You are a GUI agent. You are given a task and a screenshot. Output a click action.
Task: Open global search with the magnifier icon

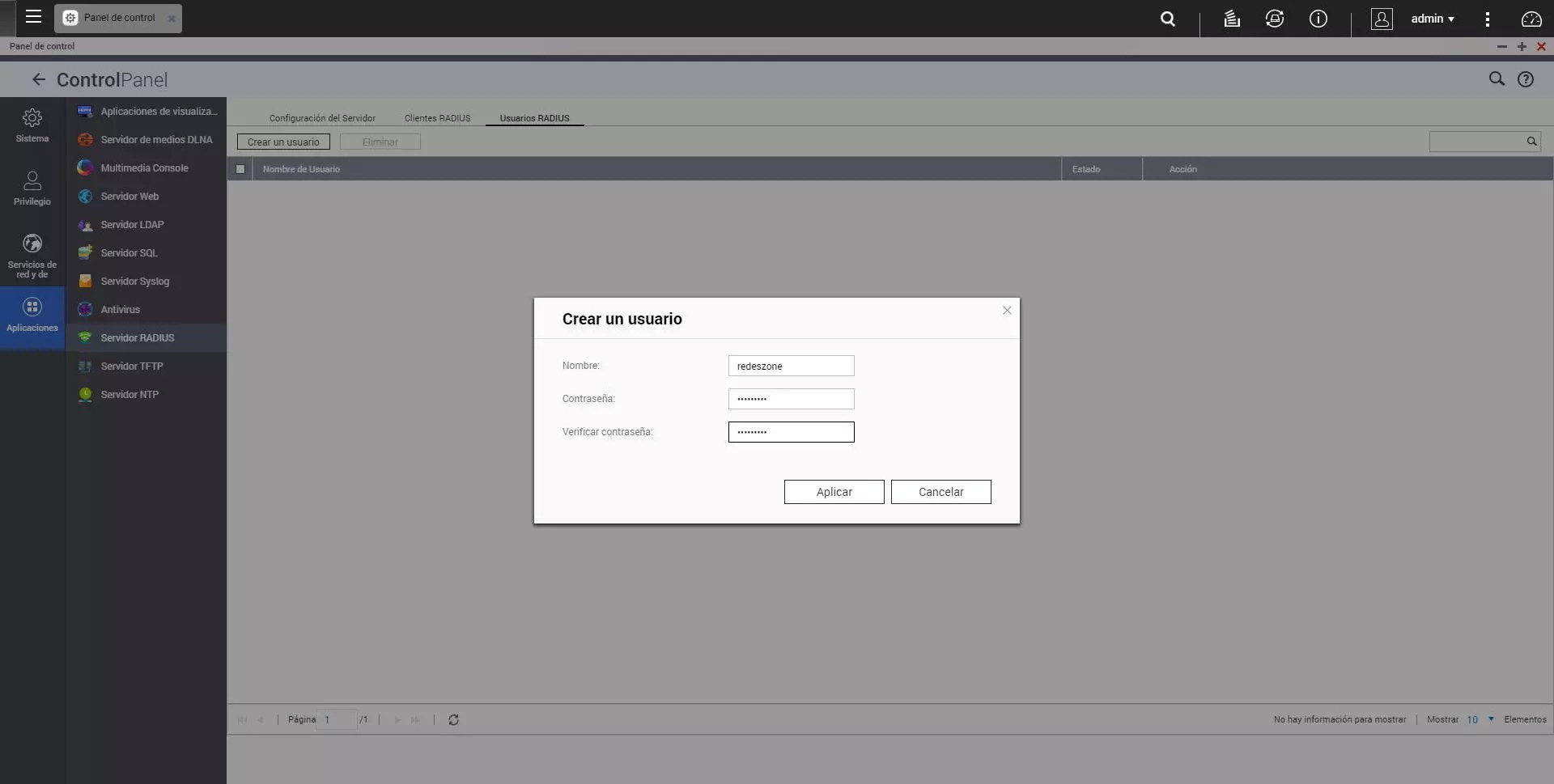[1168, 19]
